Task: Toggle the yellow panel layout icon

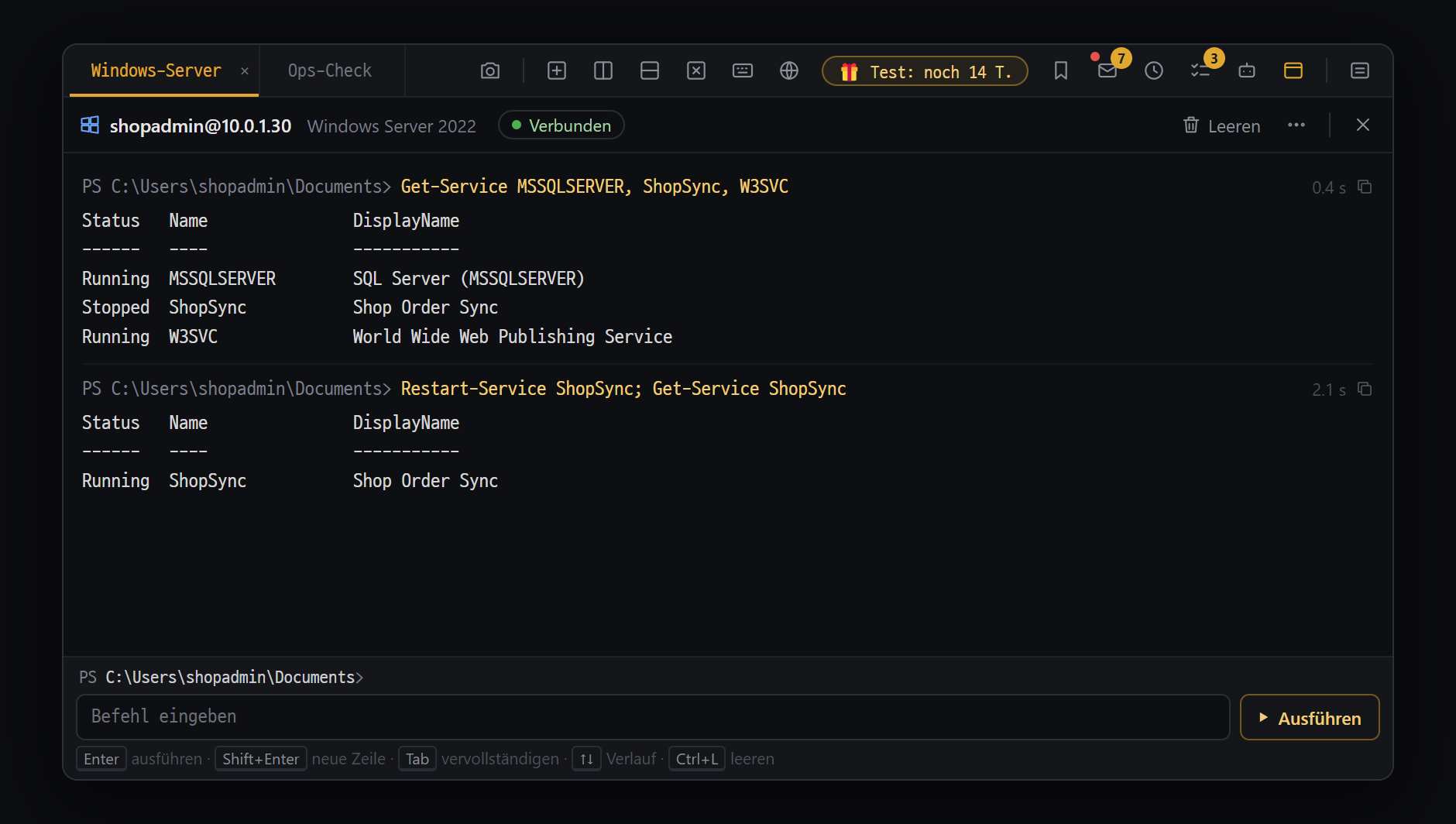Action: [1293, 71]
